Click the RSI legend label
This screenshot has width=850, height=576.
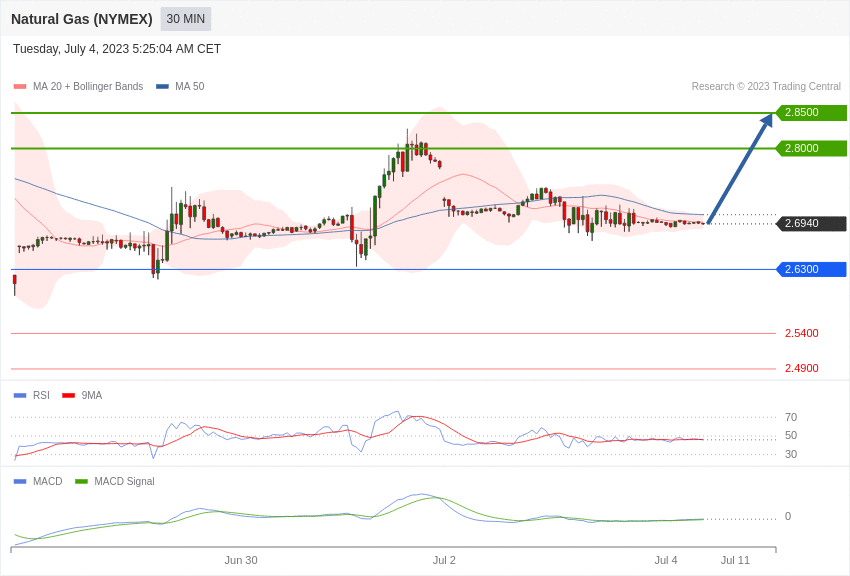[41, 396]
